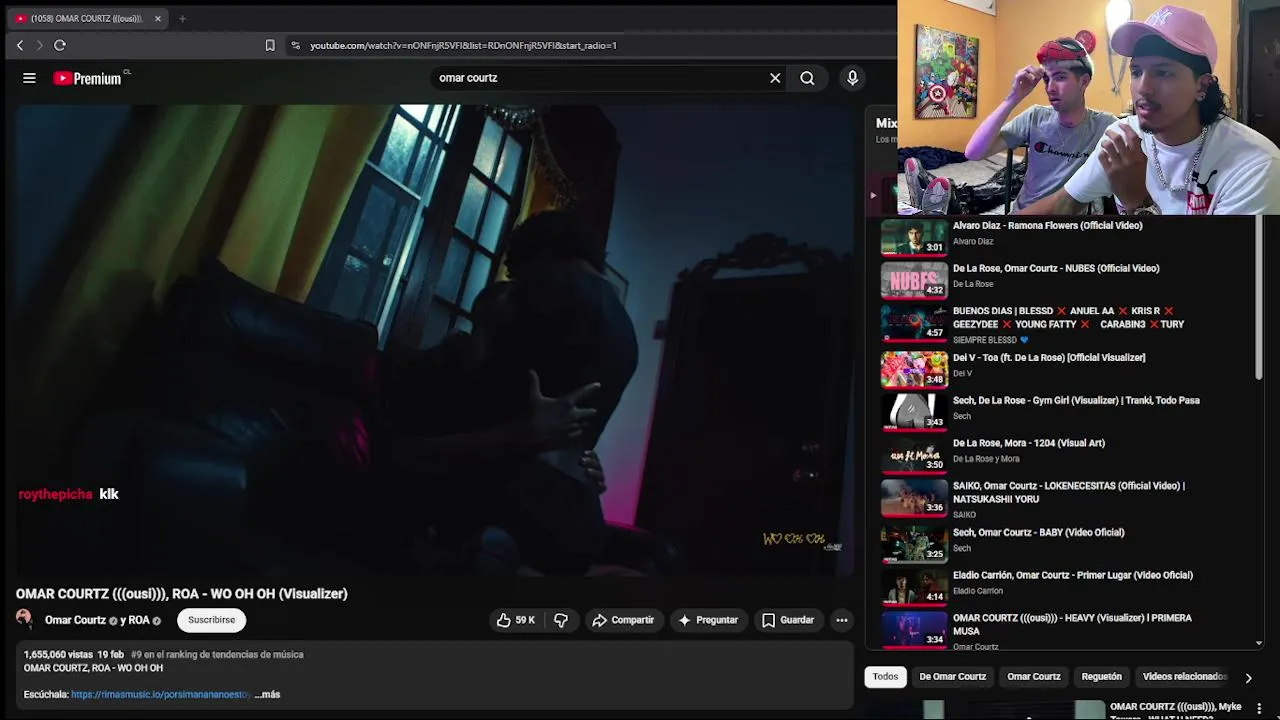The image size is (1280, 720).
Task: Dislike the video with thumbs down
Action: click(561, 620)
